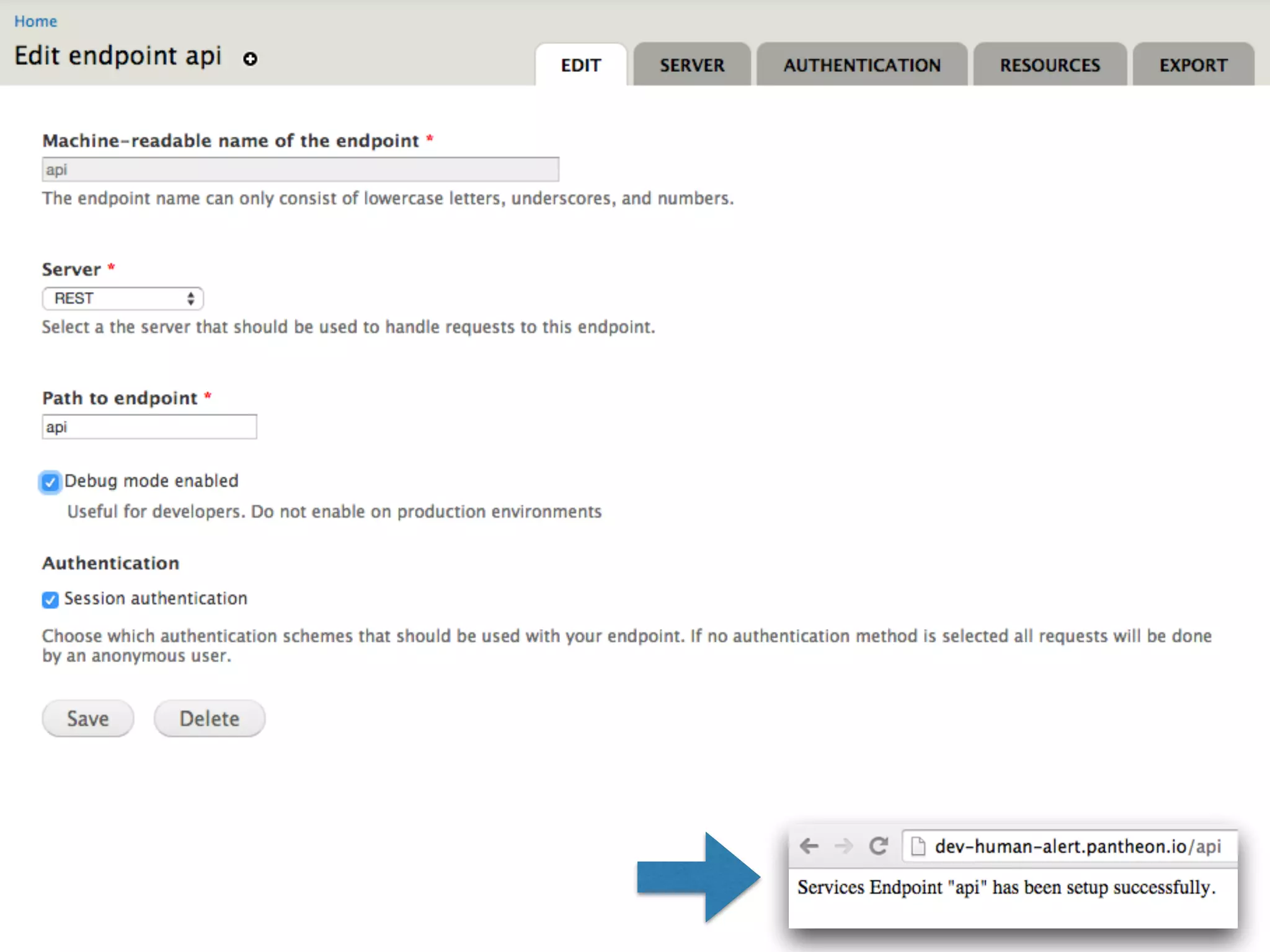
Task: Switch to the EDIT tab
Action: (x=581, y=64)
